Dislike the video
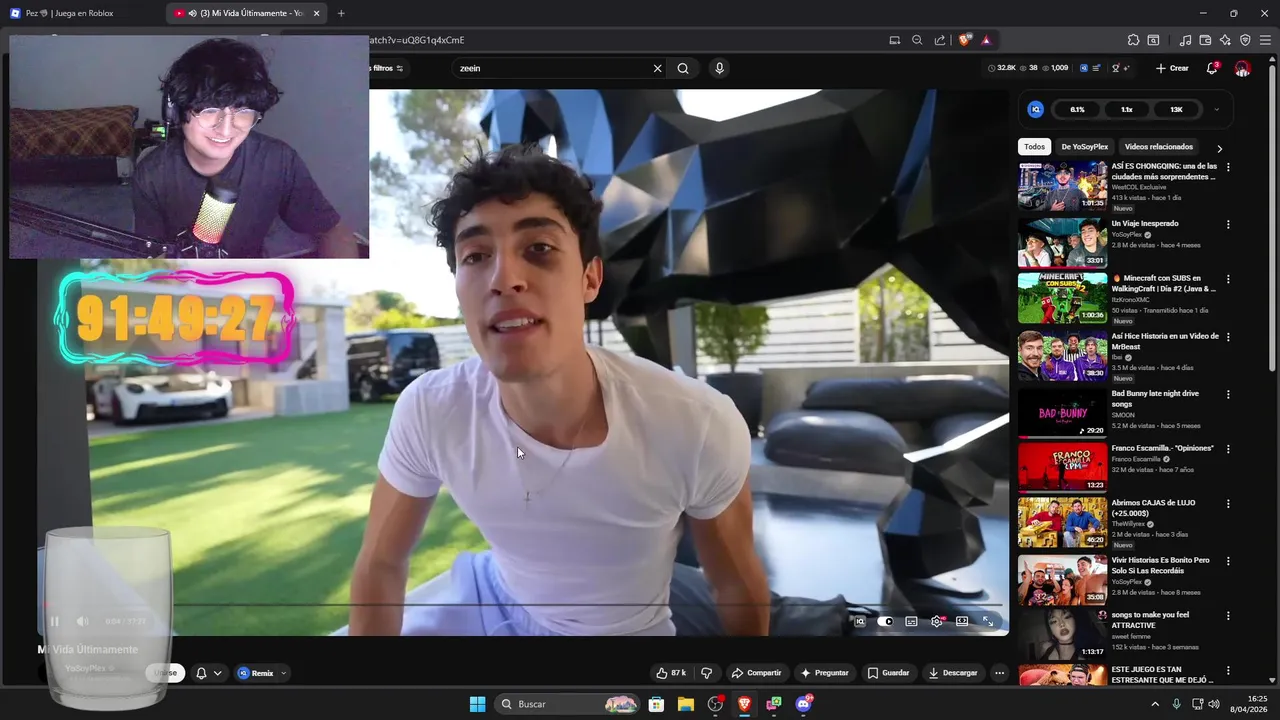The image size is (1280, 720). (x=706, y=673)
